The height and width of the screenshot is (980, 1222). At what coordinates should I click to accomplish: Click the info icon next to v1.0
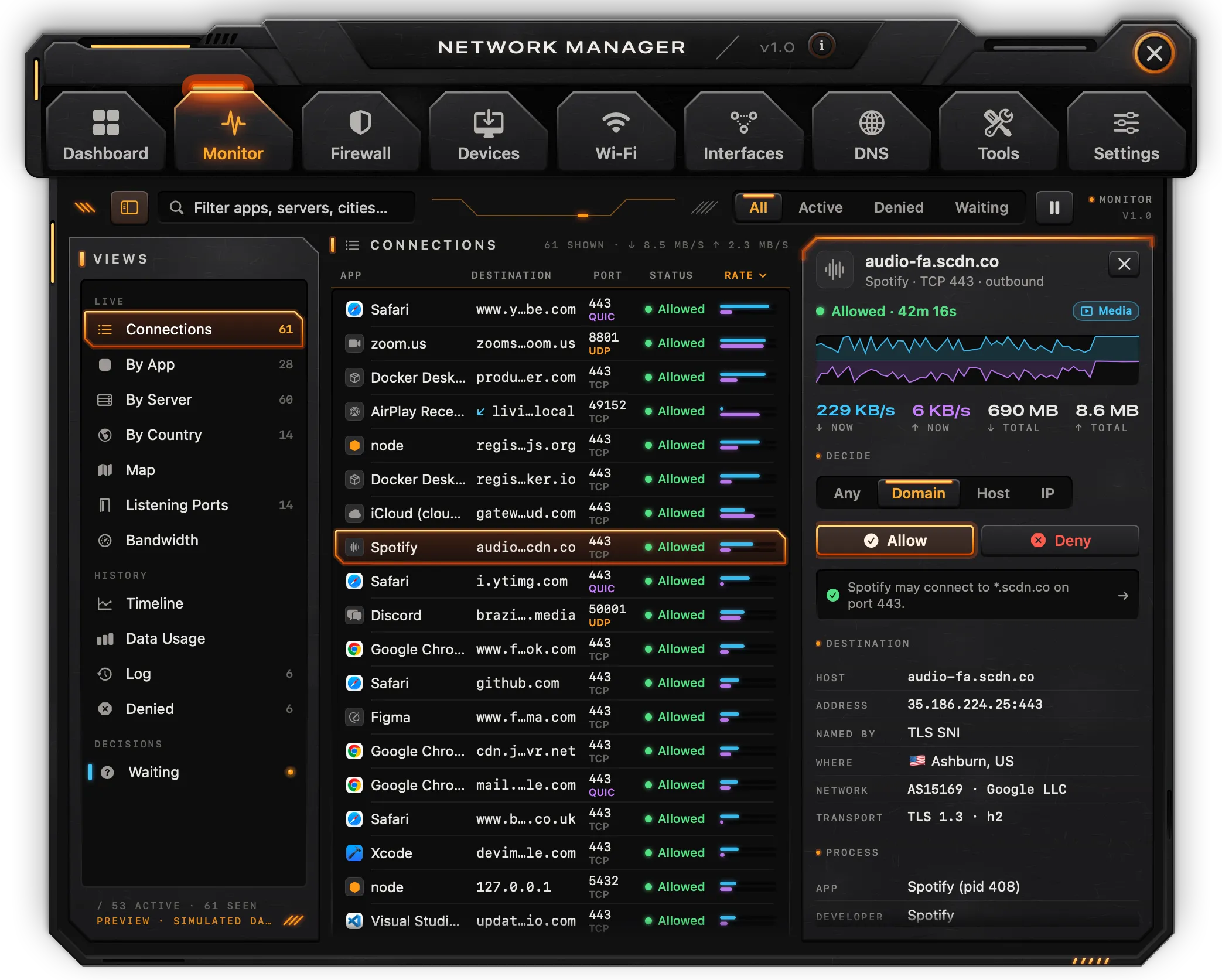coord(821,46)
